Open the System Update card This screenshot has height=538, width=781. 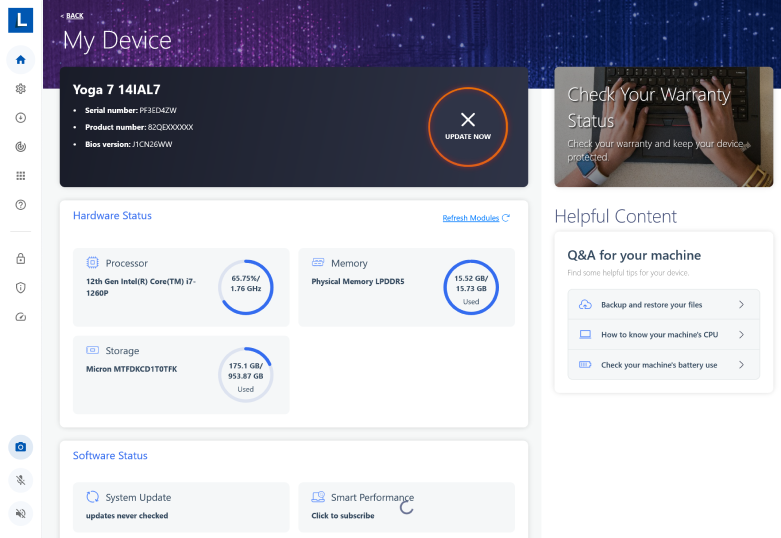[181, 507]
